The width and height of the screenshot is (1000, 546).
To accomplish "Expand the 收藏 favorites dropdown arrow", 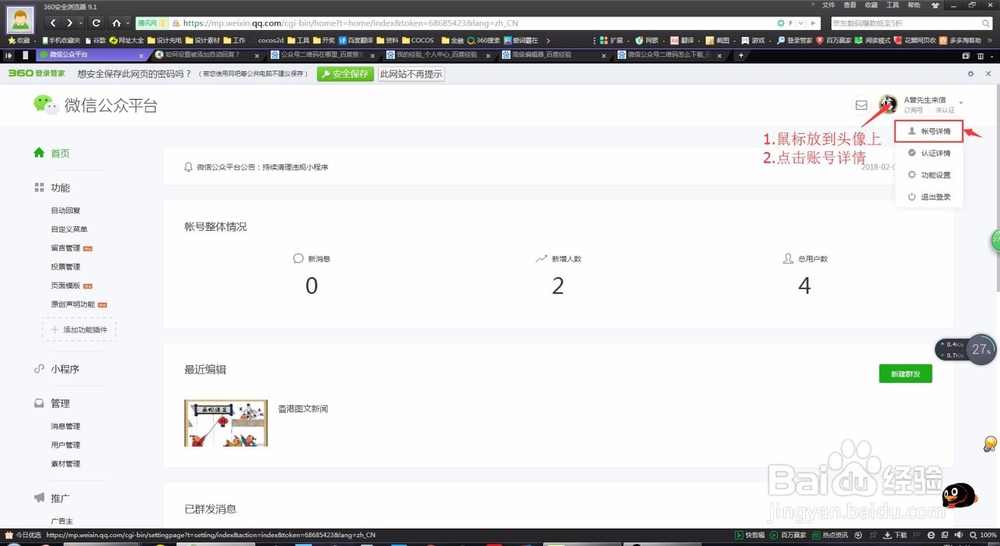I will 35,40.
